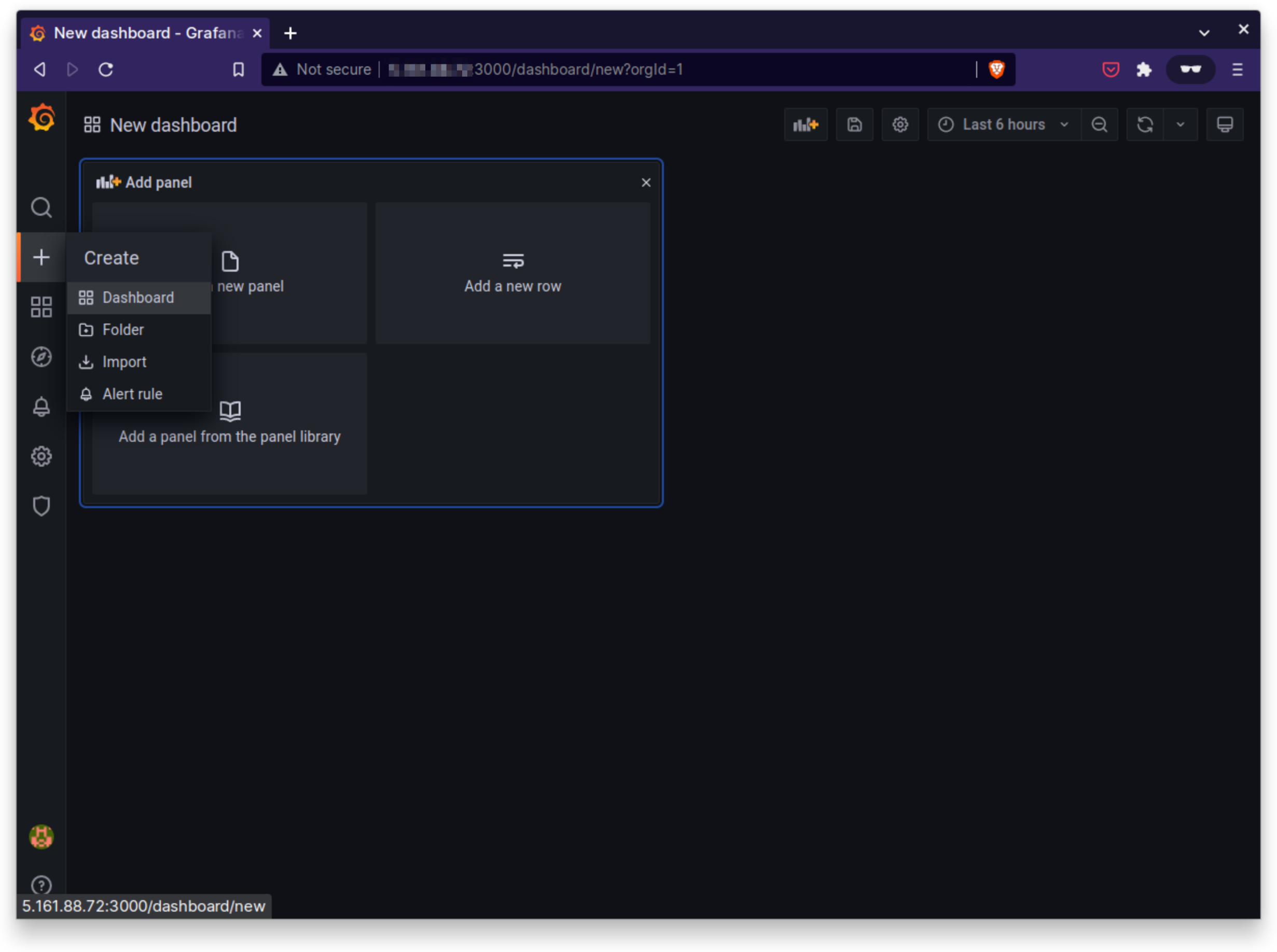The height and width of the screenshot is (952, 1277).
Task: Click the Dashboard settings gear icon
Action: point(900,124)
